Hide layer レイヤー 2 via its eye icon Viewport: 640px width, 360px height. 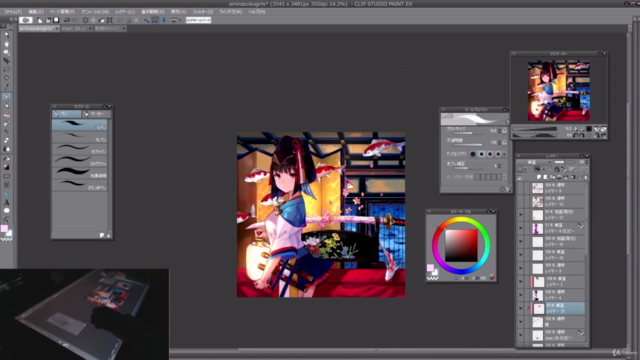point(520,282)
